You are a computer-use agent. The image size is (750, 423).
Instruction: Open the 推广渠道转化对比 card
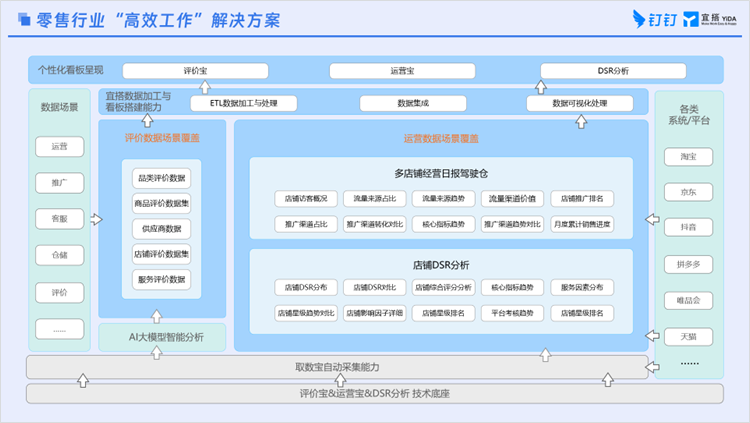(x=375, y=224)
